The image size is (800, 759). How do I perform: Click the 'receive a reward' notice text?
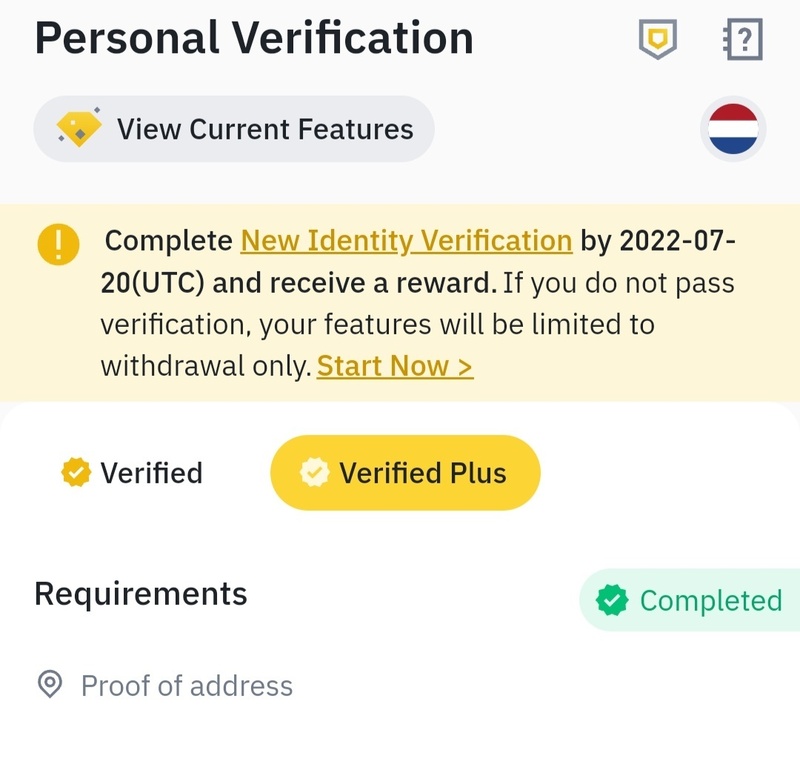tap(355, 283)
